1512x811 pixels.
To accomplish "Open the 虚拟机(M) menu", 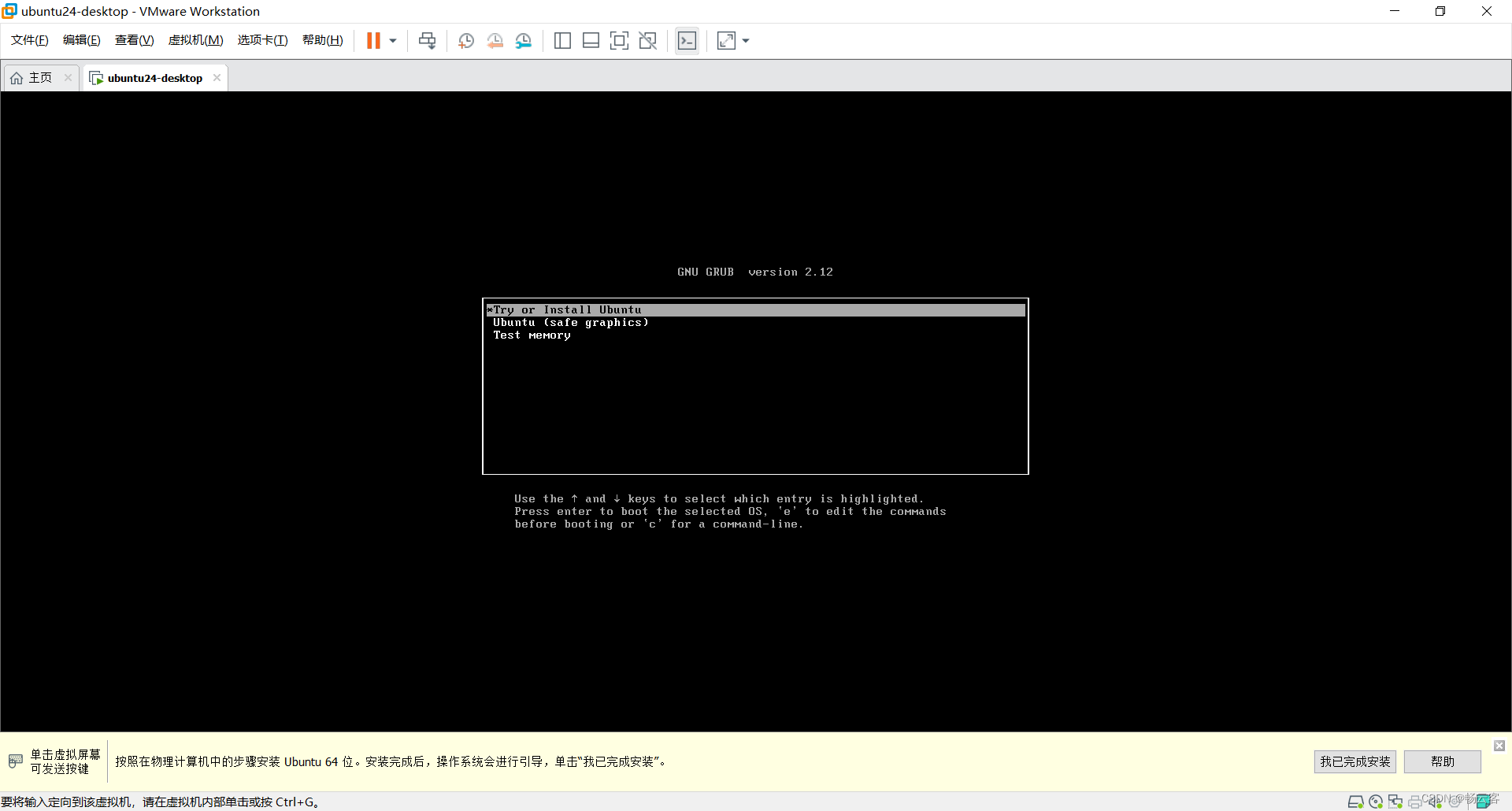I will tap(195, 39).
